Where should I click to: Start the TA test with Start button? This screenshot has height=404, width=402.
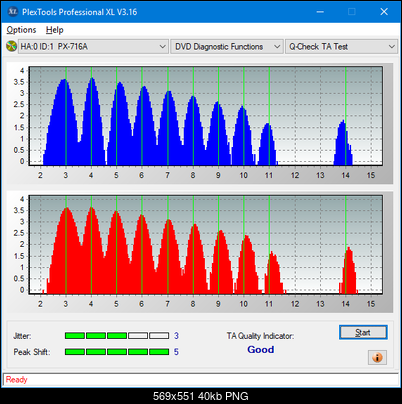[x=363, y=332]
